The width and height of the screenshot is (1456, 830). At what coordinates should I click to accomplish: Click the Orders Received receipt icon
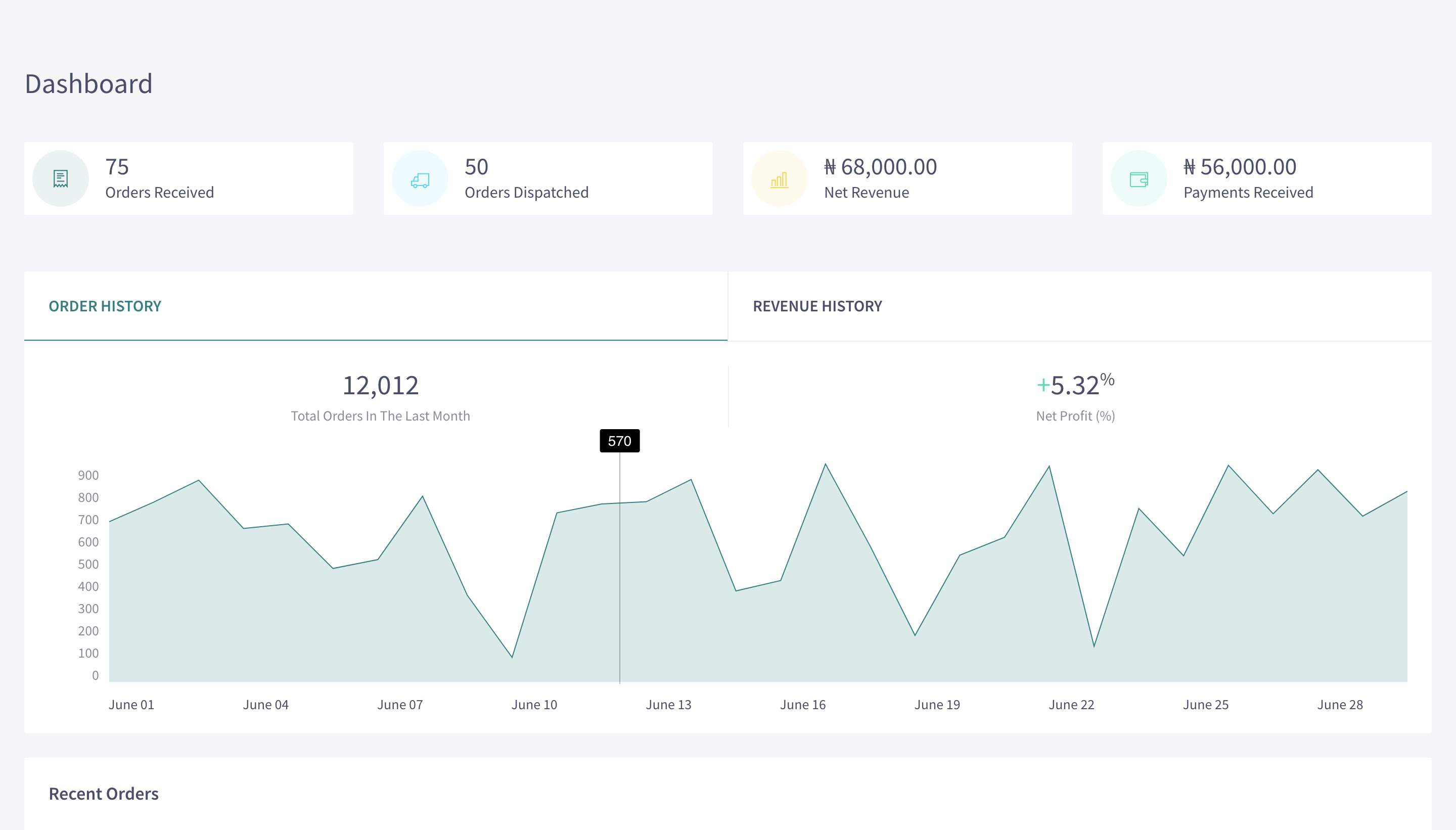[61, 179]
